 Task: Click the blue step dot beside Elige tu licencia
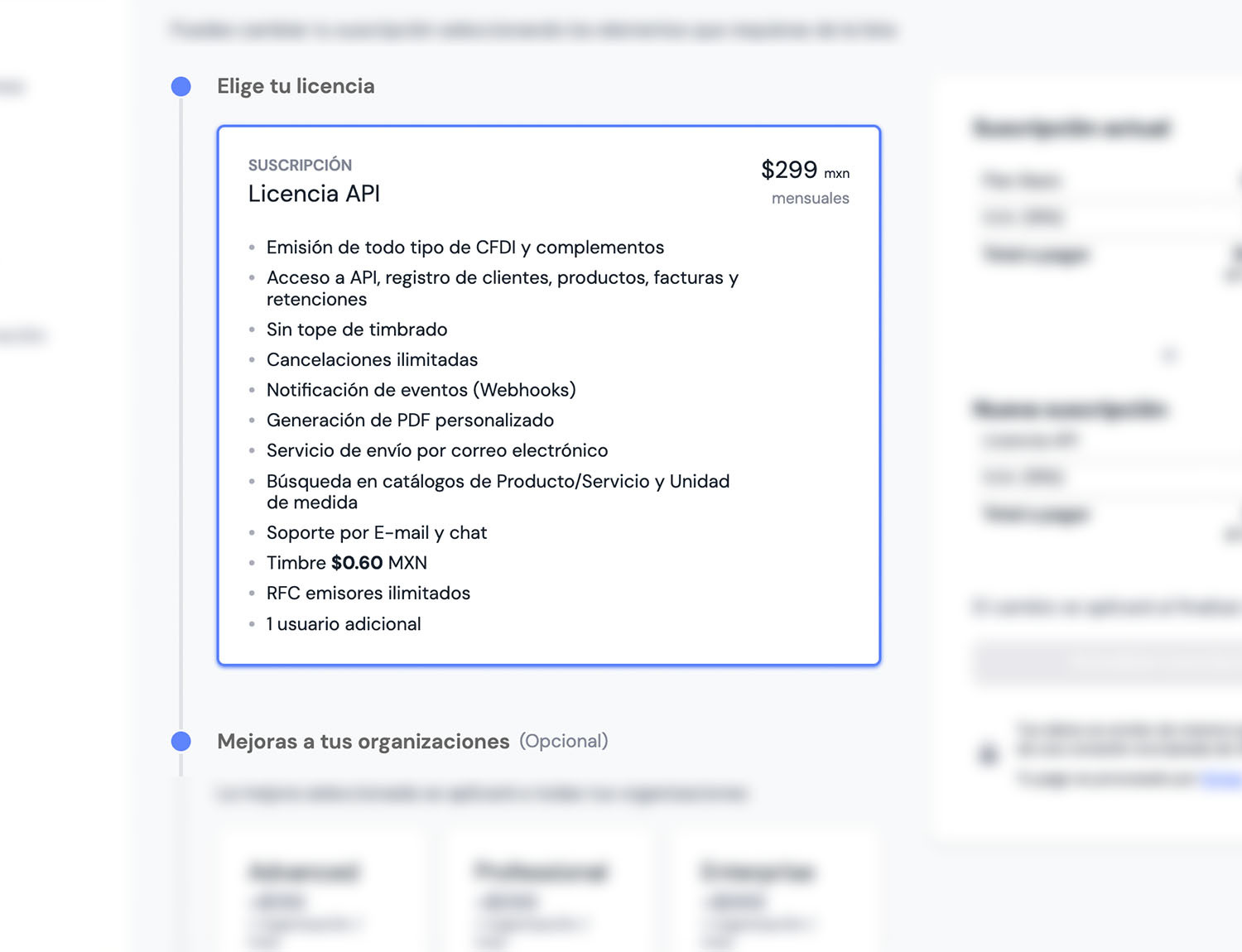point(181,87)
